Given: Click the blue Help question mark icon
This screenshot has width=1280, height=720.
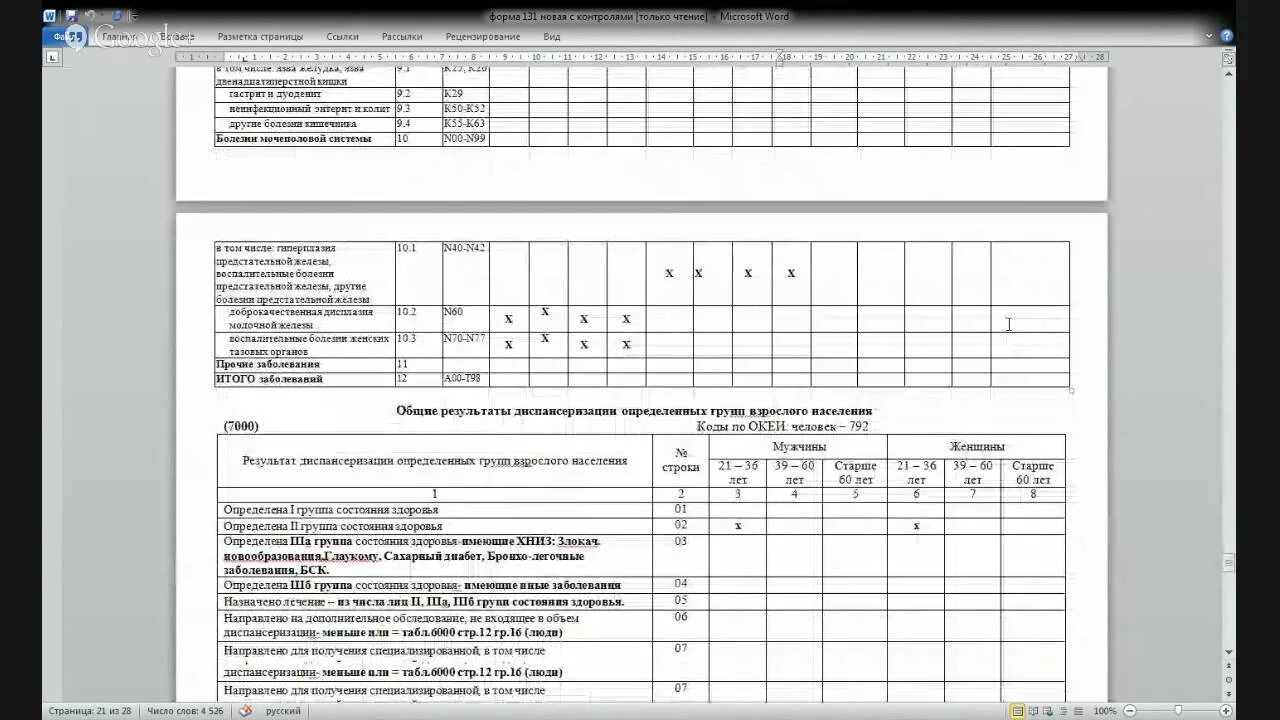Looking at the screenshot, I should 1227,36.
